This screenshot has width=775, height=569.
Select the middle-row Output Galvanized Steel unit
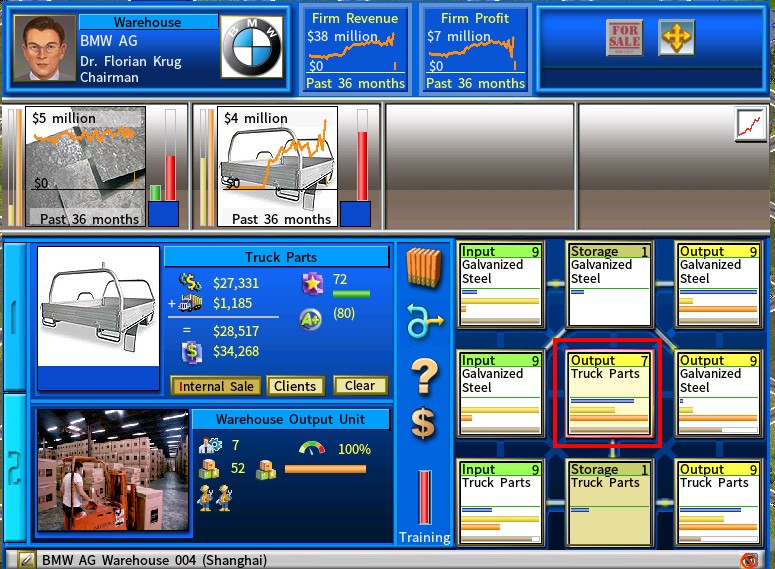718,394
